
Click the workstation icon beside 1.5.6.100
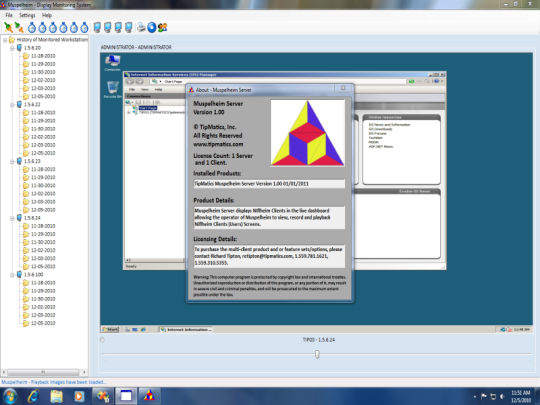click(x=19, y=274)
